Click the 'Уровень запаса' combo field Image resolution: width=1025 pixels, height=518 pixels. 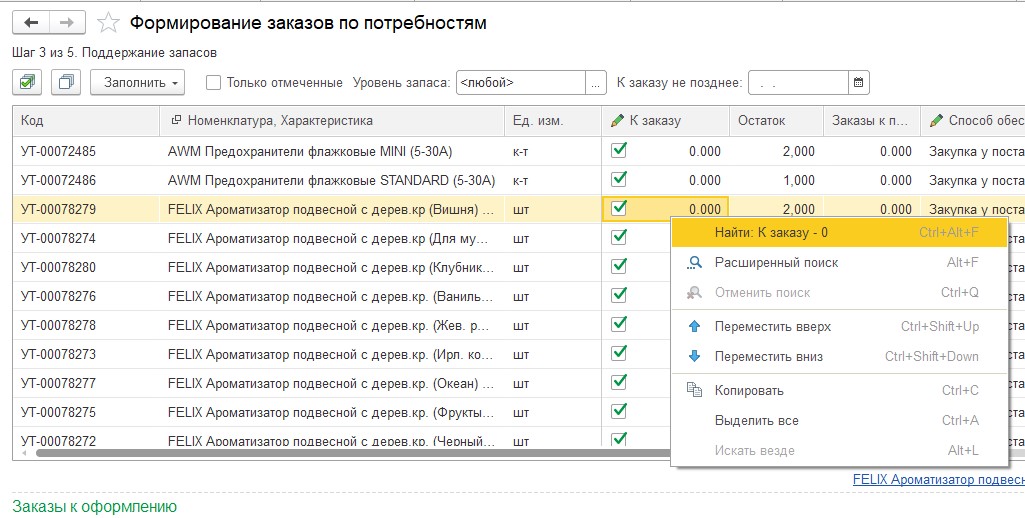pos(520,82)
